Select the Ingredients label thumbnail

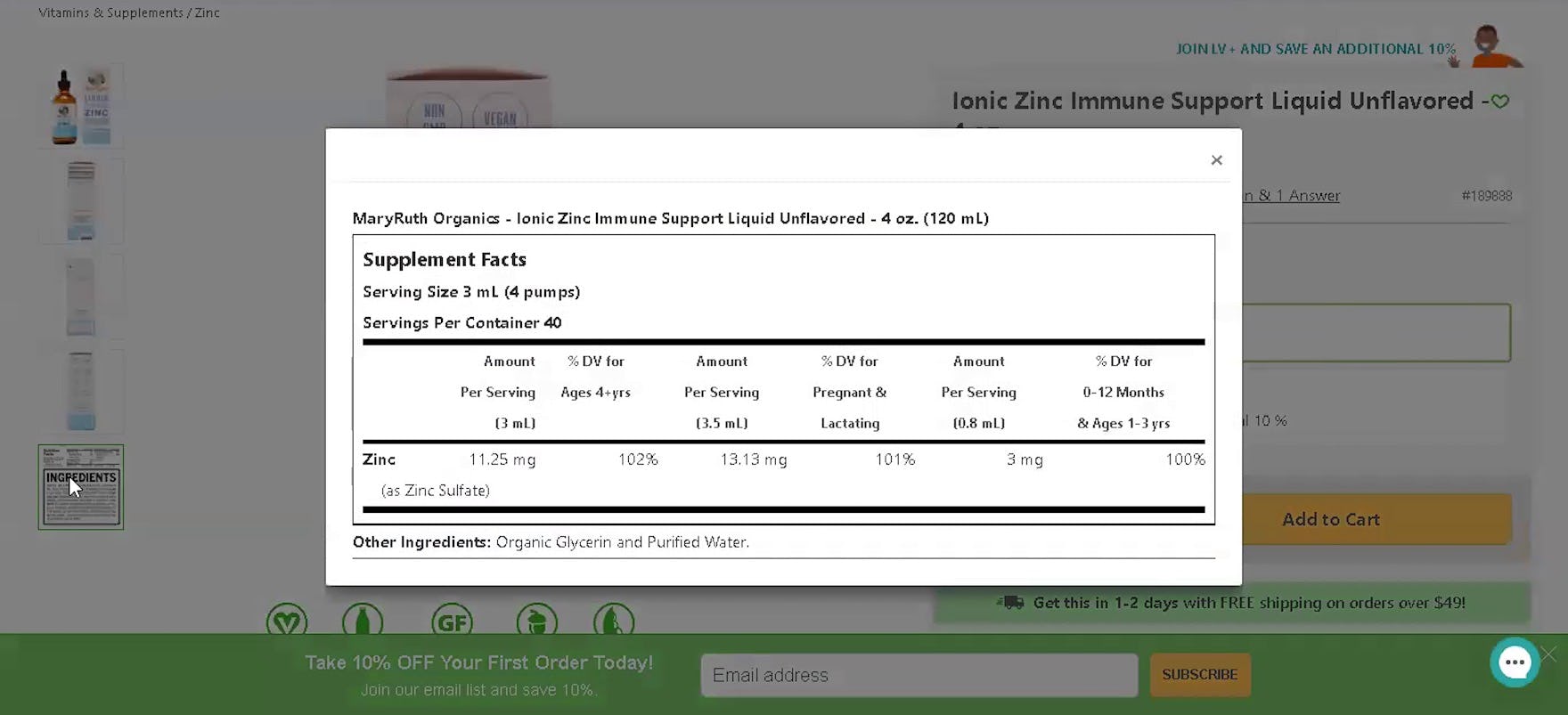tap(81, 487)
